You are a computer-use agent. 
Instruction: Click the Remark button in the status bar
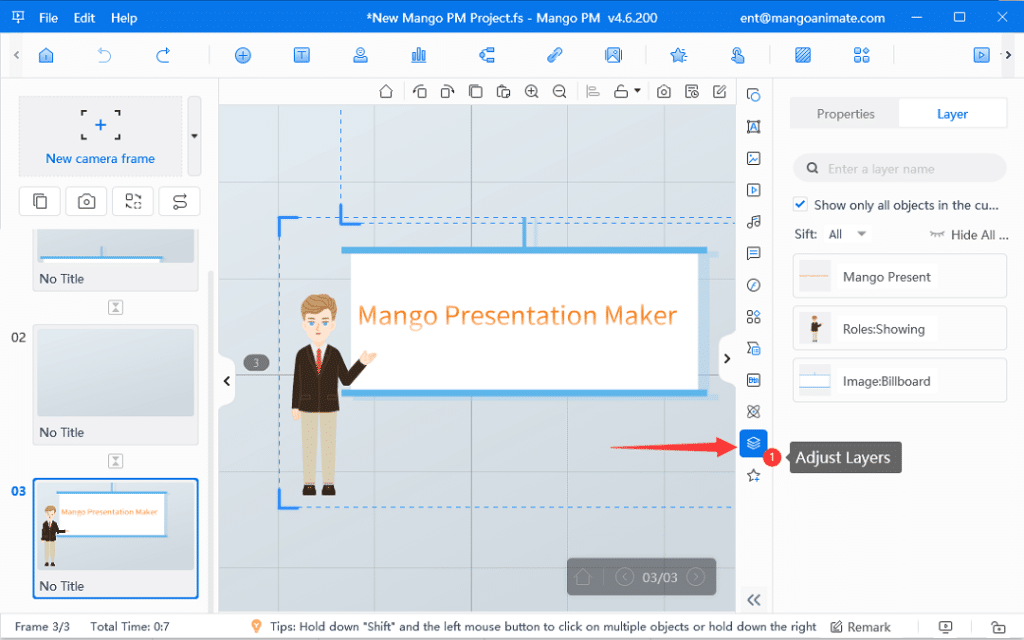tap(861, 625)
